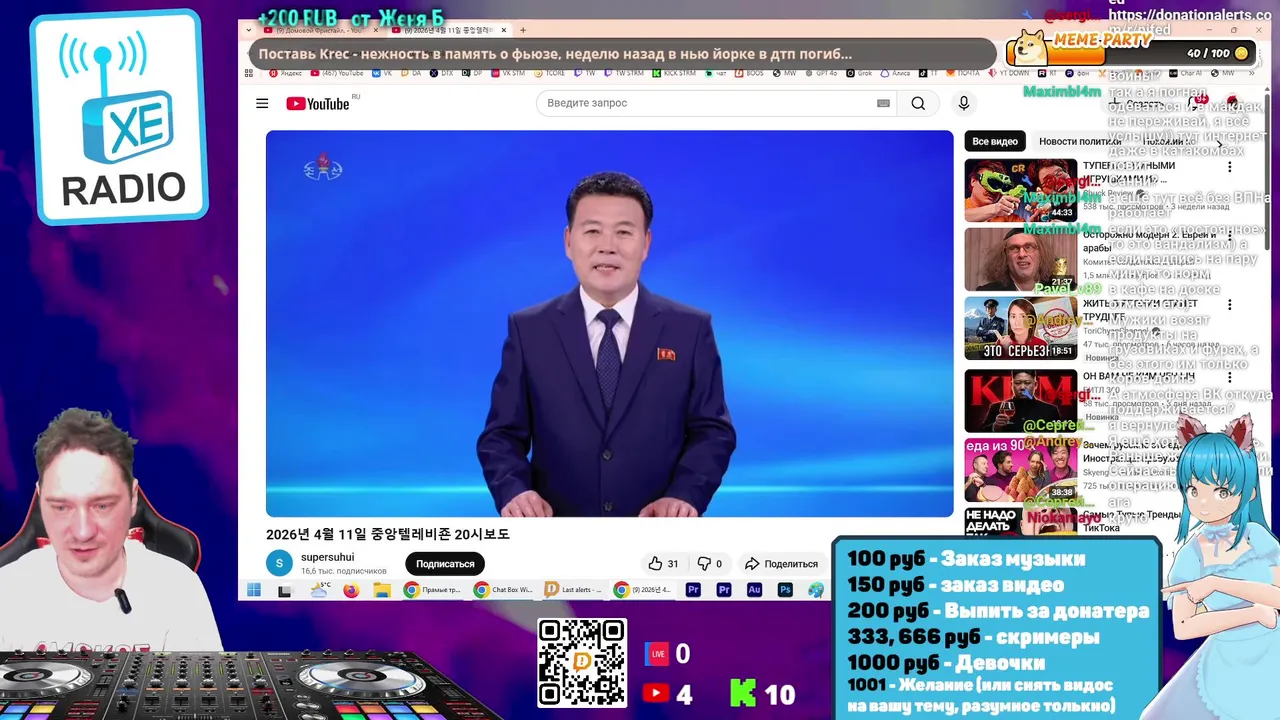1280x720 pixels.
Task: Open Task View on the taskbar
Action: tap(284, 590)
